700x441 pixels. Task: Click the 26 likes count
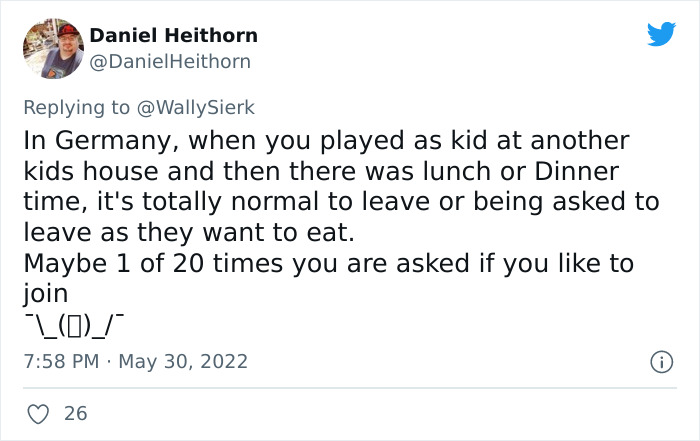tap(75, 411)
